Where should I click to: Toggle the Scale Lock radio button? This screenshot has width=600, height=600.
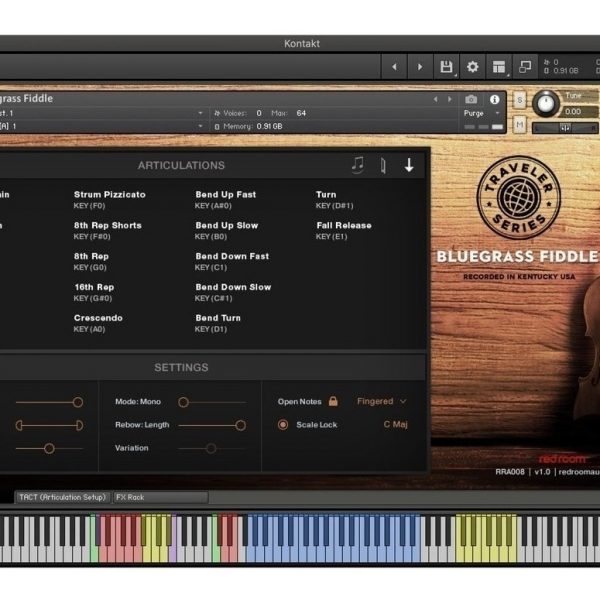click(x=283, y=425)
